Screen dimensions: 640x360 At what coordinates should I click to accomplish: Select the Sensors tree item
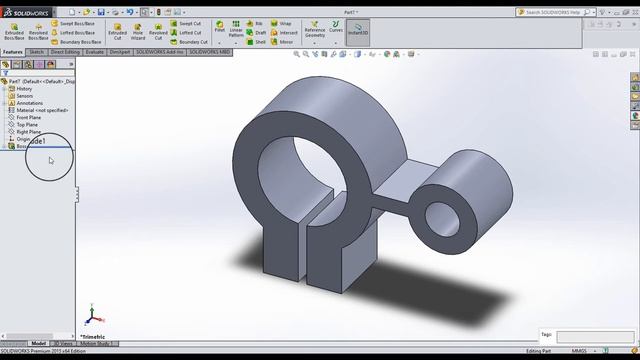click(21, 96)
